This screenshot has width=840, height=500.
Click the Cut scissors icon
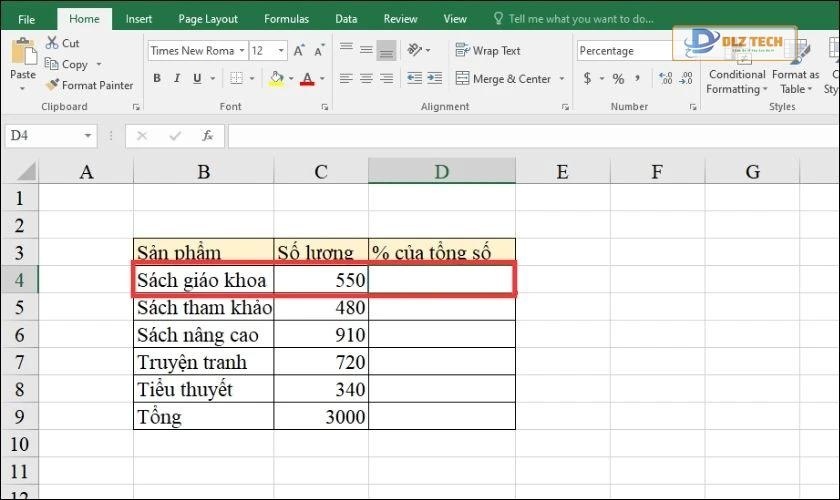coord(53,43)
